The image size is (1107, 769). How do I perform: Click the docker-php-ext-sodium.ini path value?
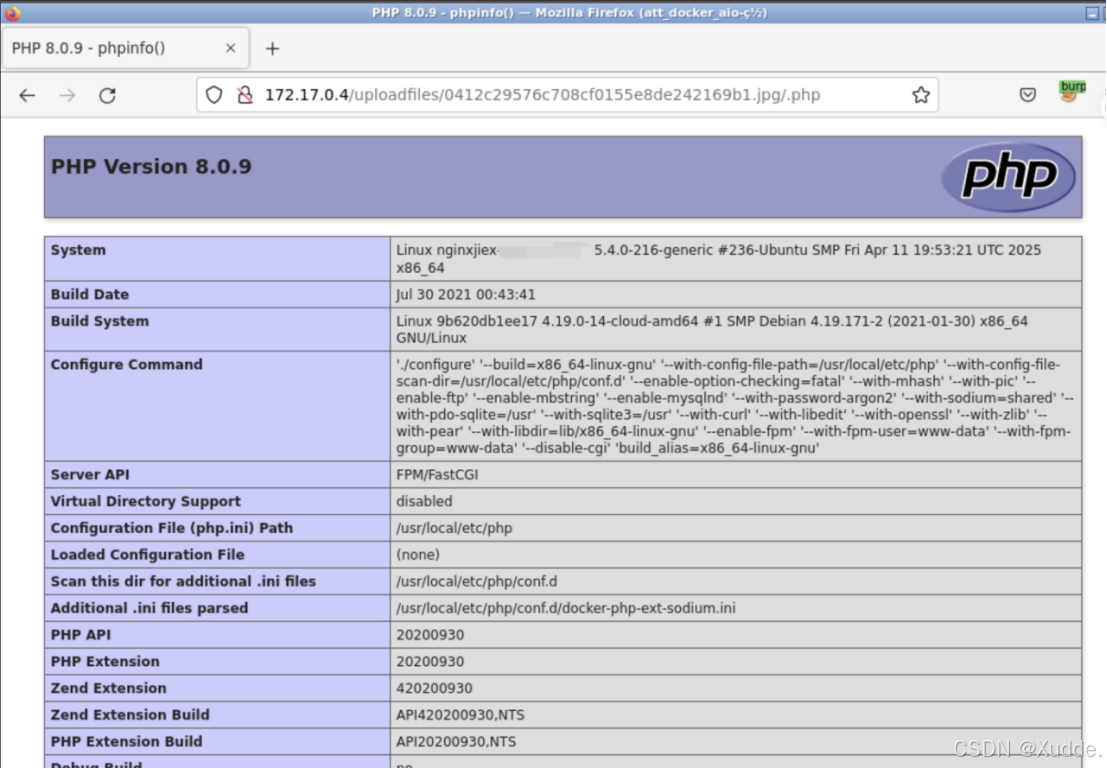coord(566,608)
